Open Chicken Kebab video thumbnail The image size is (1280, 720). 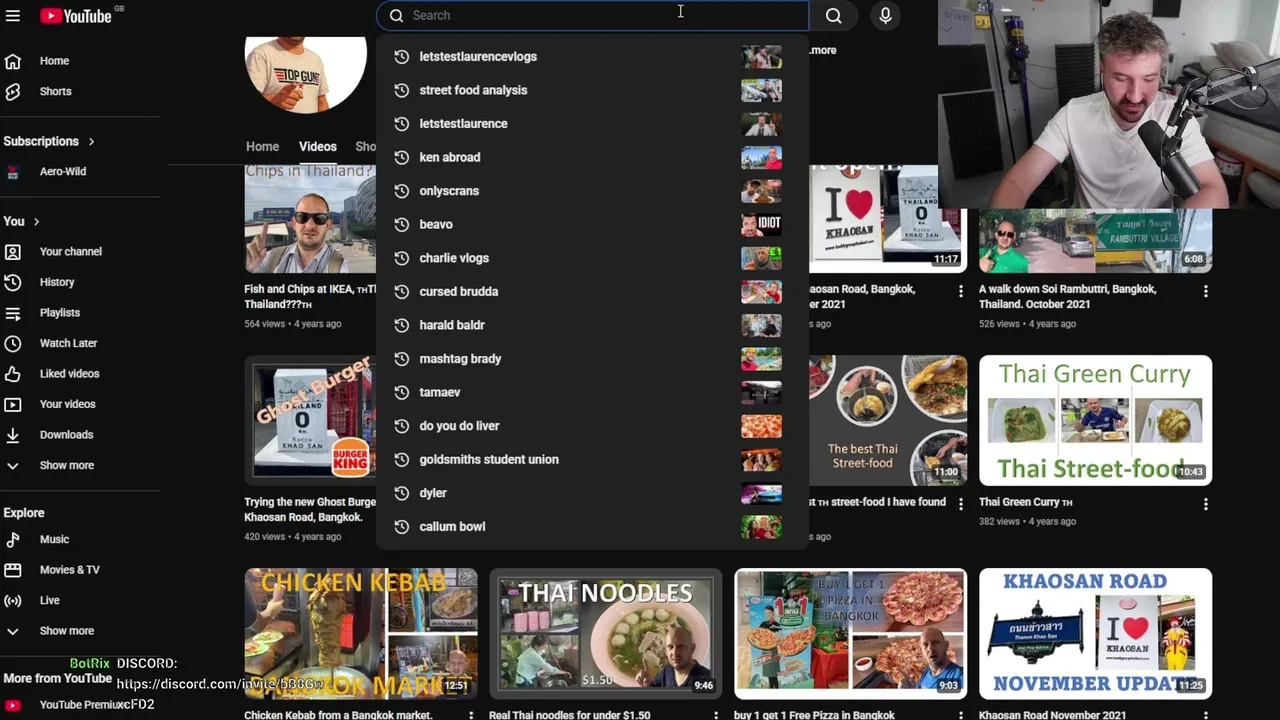[361, 634]
